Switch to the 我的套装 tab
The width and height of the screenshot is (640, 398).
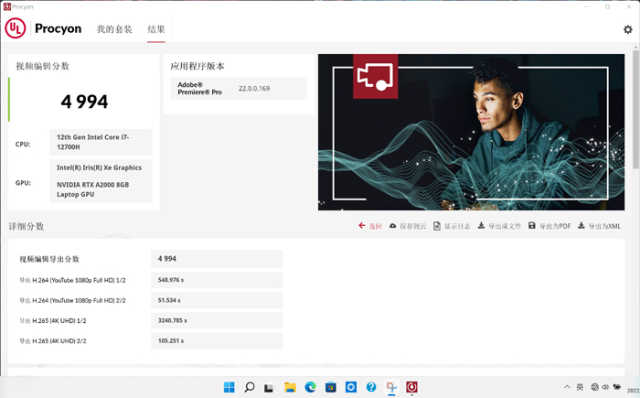(x=114, y=29)
